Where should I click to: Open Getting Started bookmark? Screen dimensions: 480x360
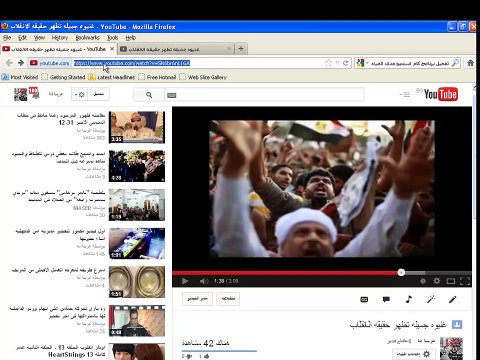tap(63, 77)
